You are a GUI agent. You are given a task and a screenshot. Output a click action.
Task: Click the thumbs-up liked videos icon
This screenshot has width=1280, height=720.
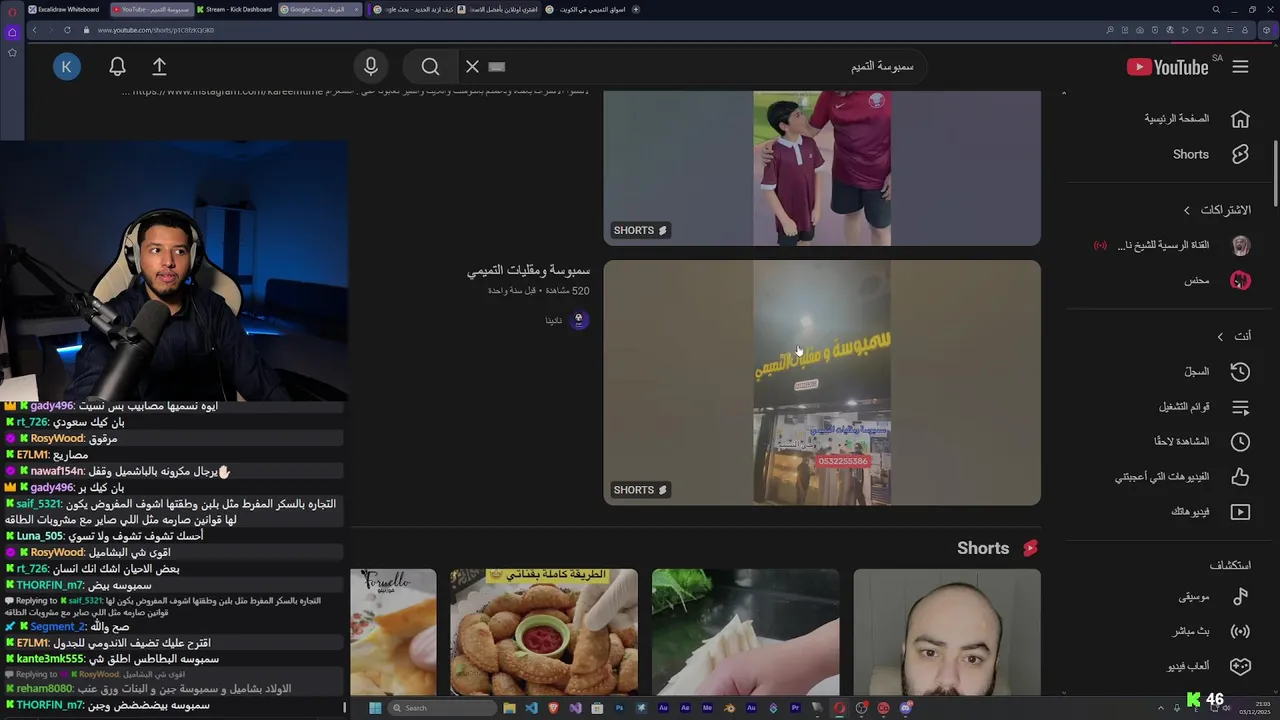tap(1240, 477)
